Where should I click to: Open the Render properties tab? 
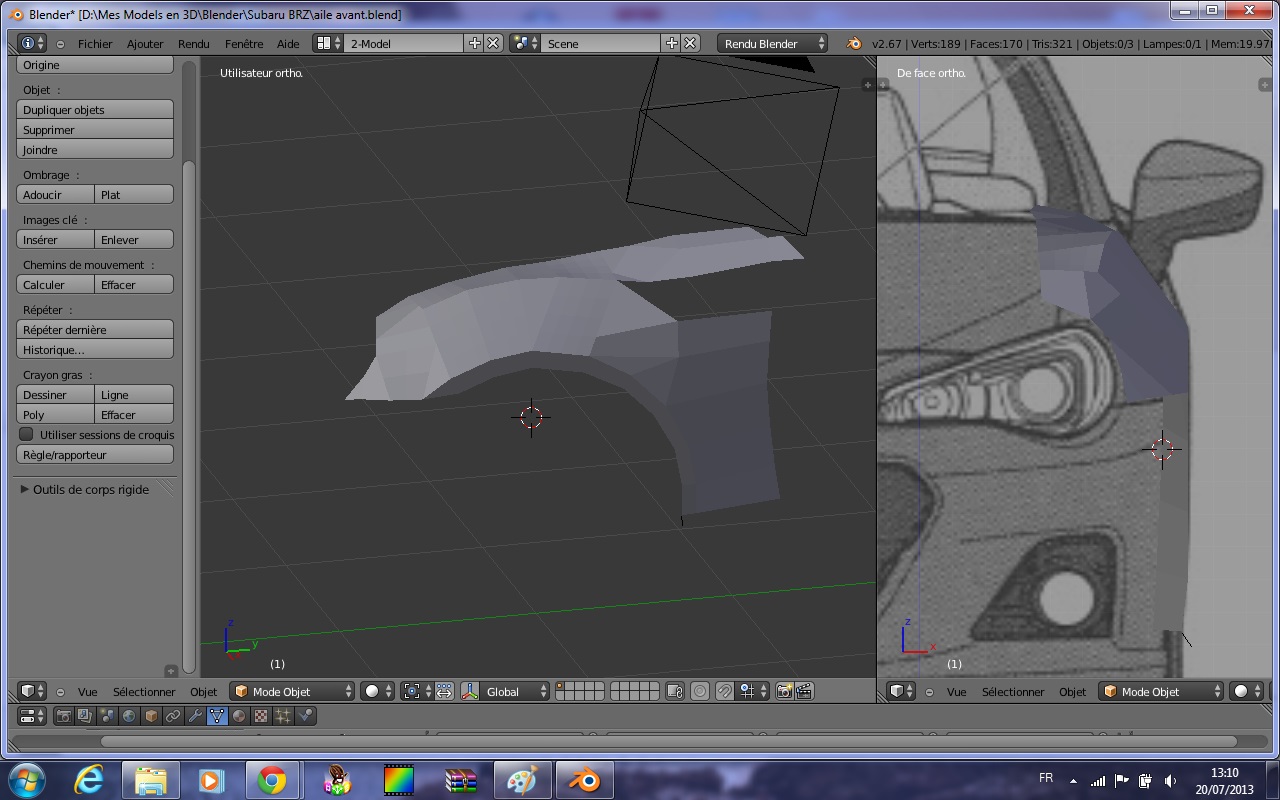tap(64, 716)
